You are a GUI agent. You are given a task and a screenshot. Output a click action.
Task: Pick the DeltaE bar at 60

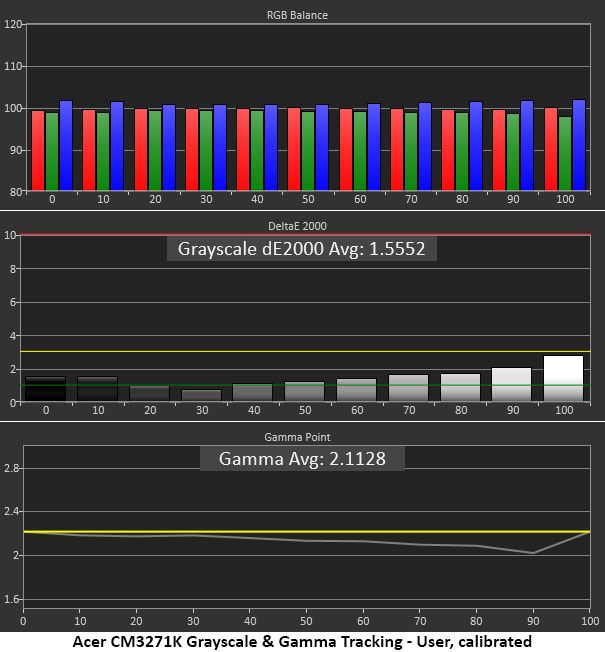356,390
